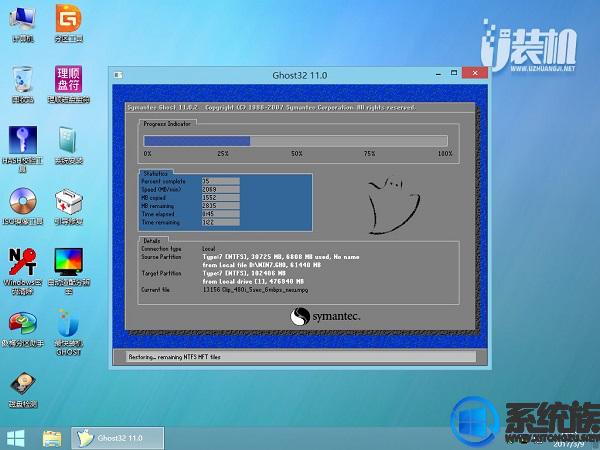Open the rainbow monitor resolution icon
Viewport: 600px width, 450px height.
[68, 264]
